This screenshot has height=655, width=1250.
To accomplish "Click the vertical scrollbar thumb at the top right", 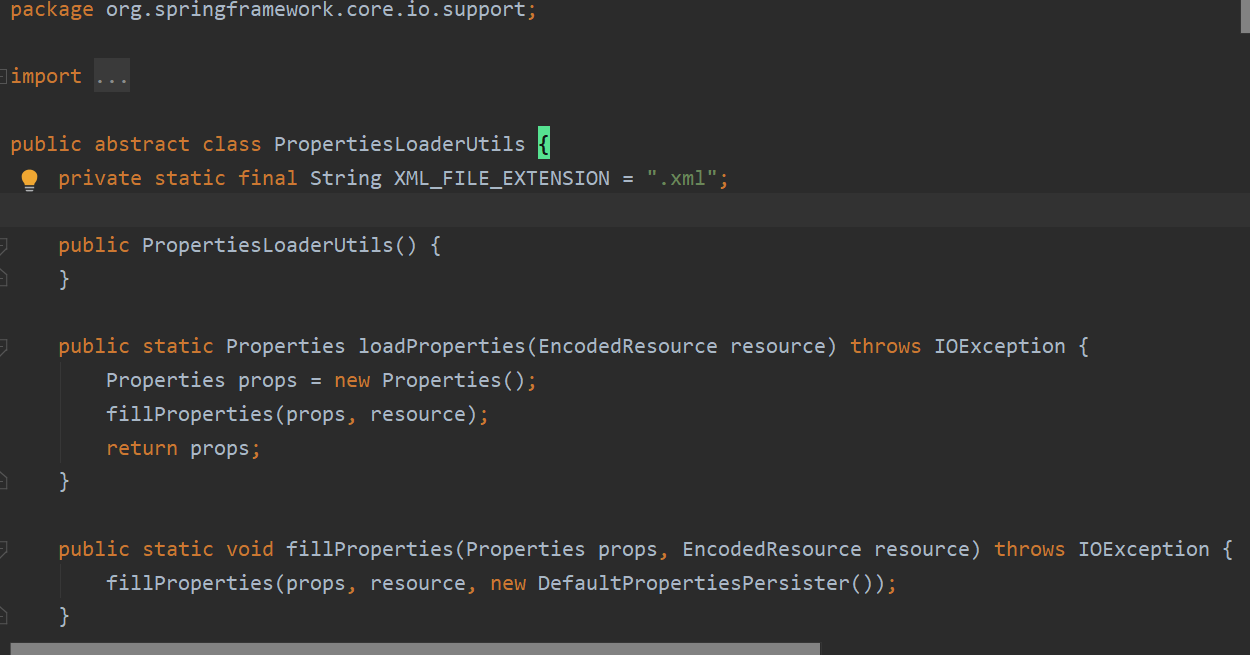I will point(1245,17).
